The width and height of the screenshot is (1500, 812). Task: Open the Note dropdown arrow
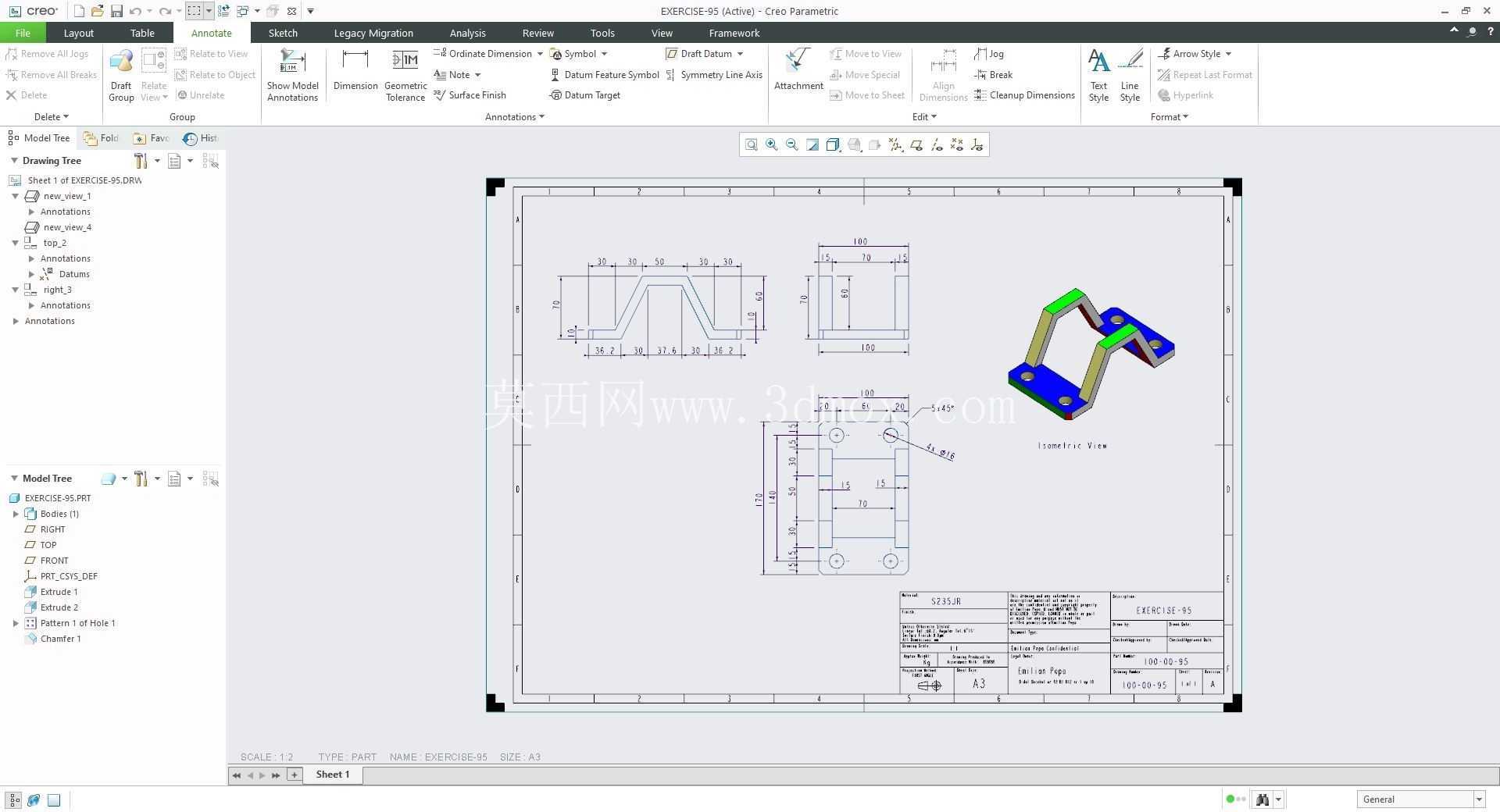[x=477, y=75]
